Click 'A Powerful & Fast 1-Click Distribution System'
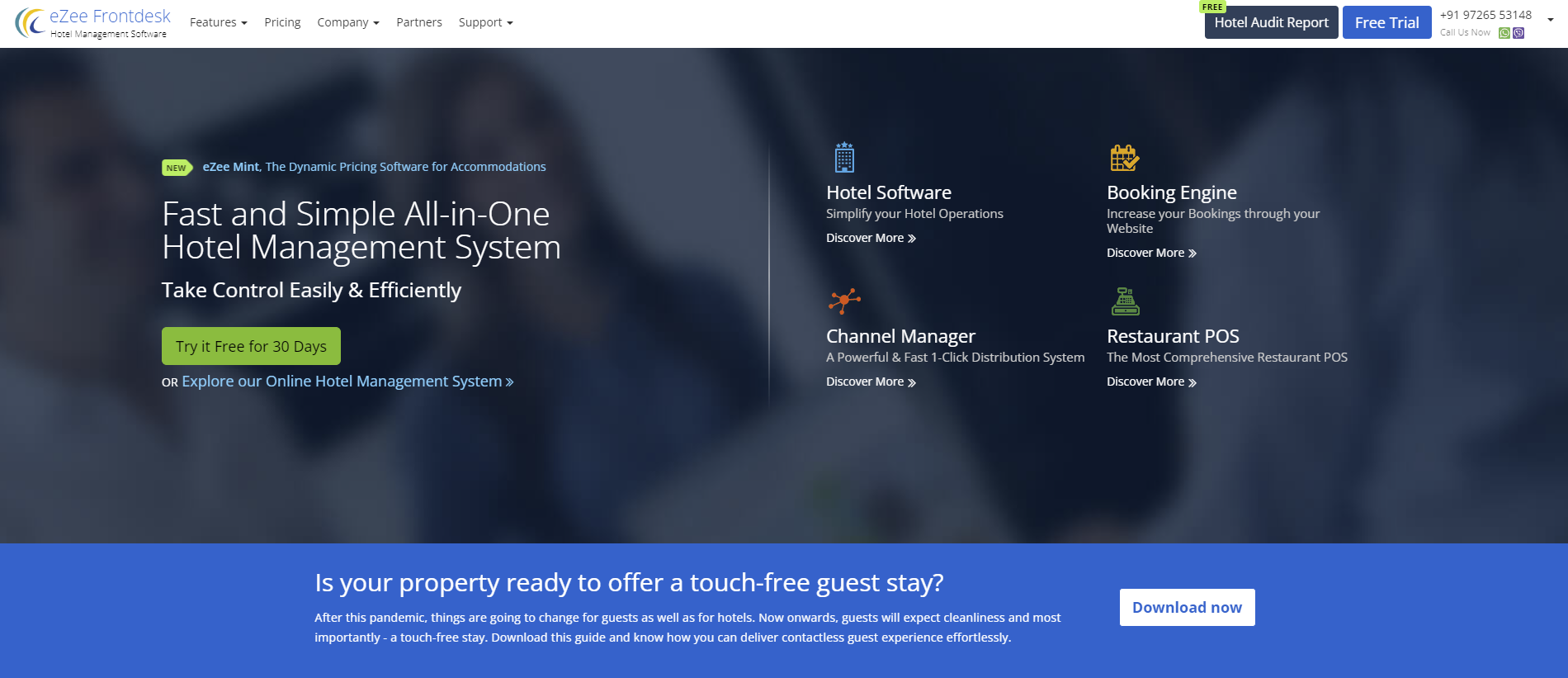This screenshot has height=678, width=1568. point(955,358)
